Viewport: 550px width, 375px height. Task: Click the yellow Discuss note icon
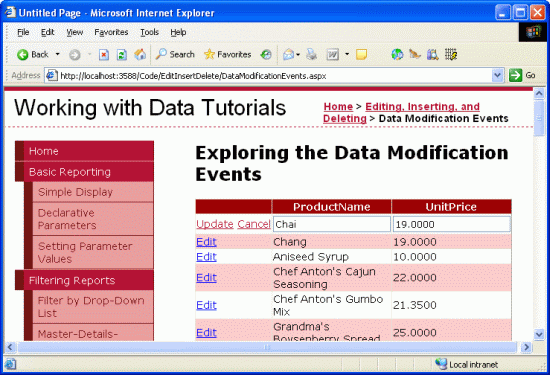(x=361, y=54)
